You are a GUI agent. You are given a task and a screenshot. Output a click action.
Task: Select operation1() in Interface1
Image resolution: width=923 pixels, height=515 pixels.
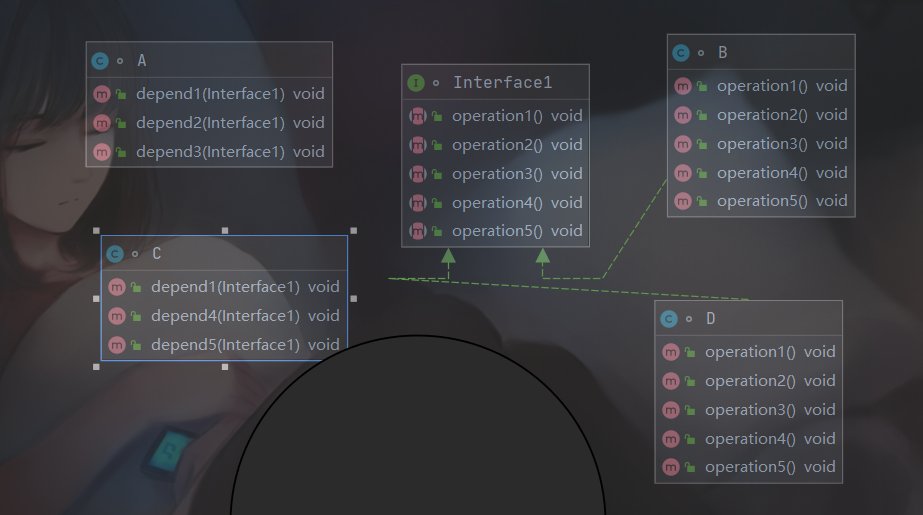point(496,116)
